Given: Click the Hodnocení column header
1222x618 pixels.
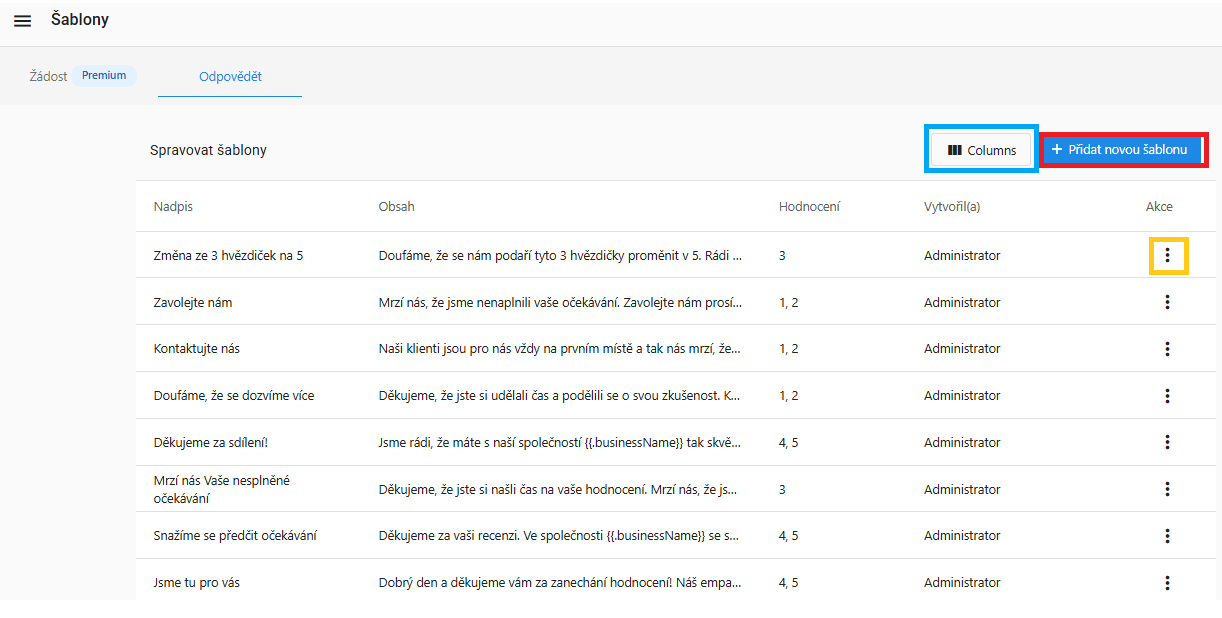Looking at the screenshot, I should pos(809,207).
